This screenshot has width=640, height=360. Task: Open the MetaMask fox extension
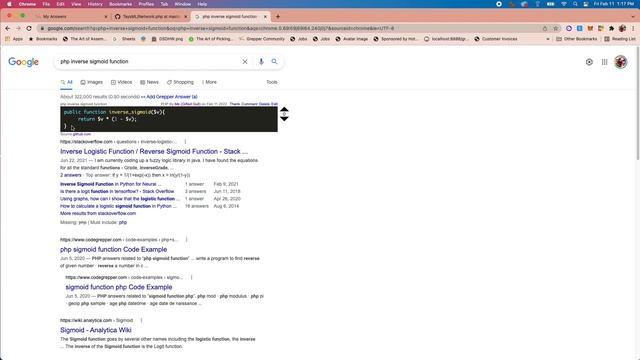[590, 28]
